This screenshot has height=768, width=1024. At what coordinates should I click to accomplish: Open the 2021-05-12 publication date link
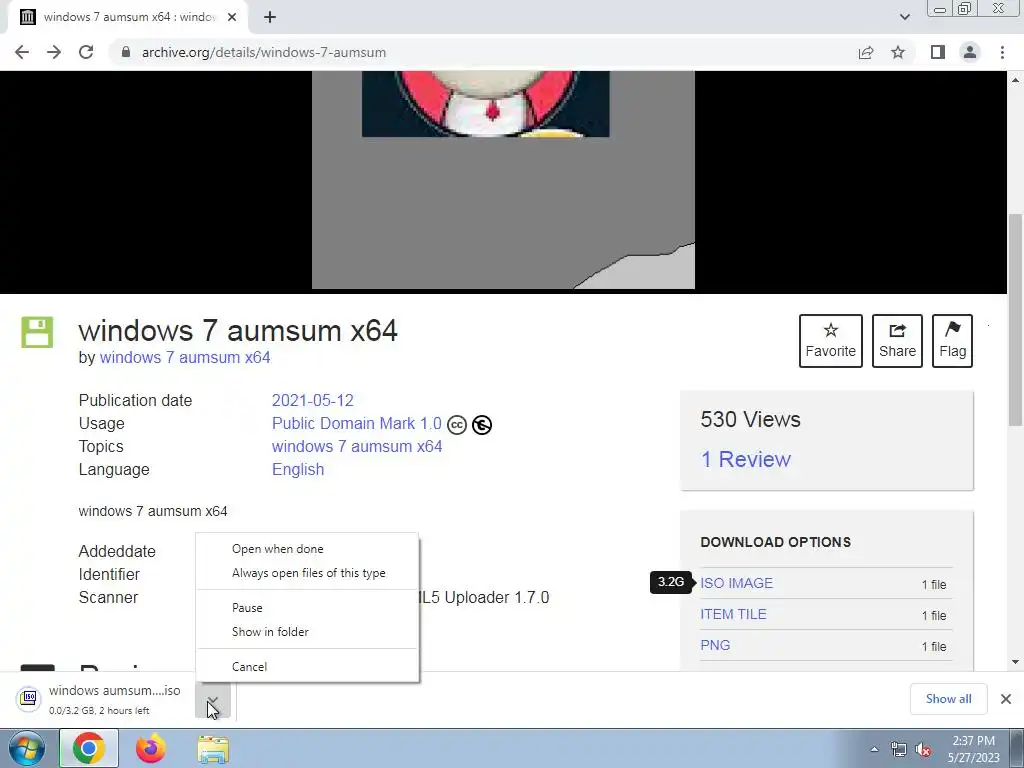click(313, 400)
